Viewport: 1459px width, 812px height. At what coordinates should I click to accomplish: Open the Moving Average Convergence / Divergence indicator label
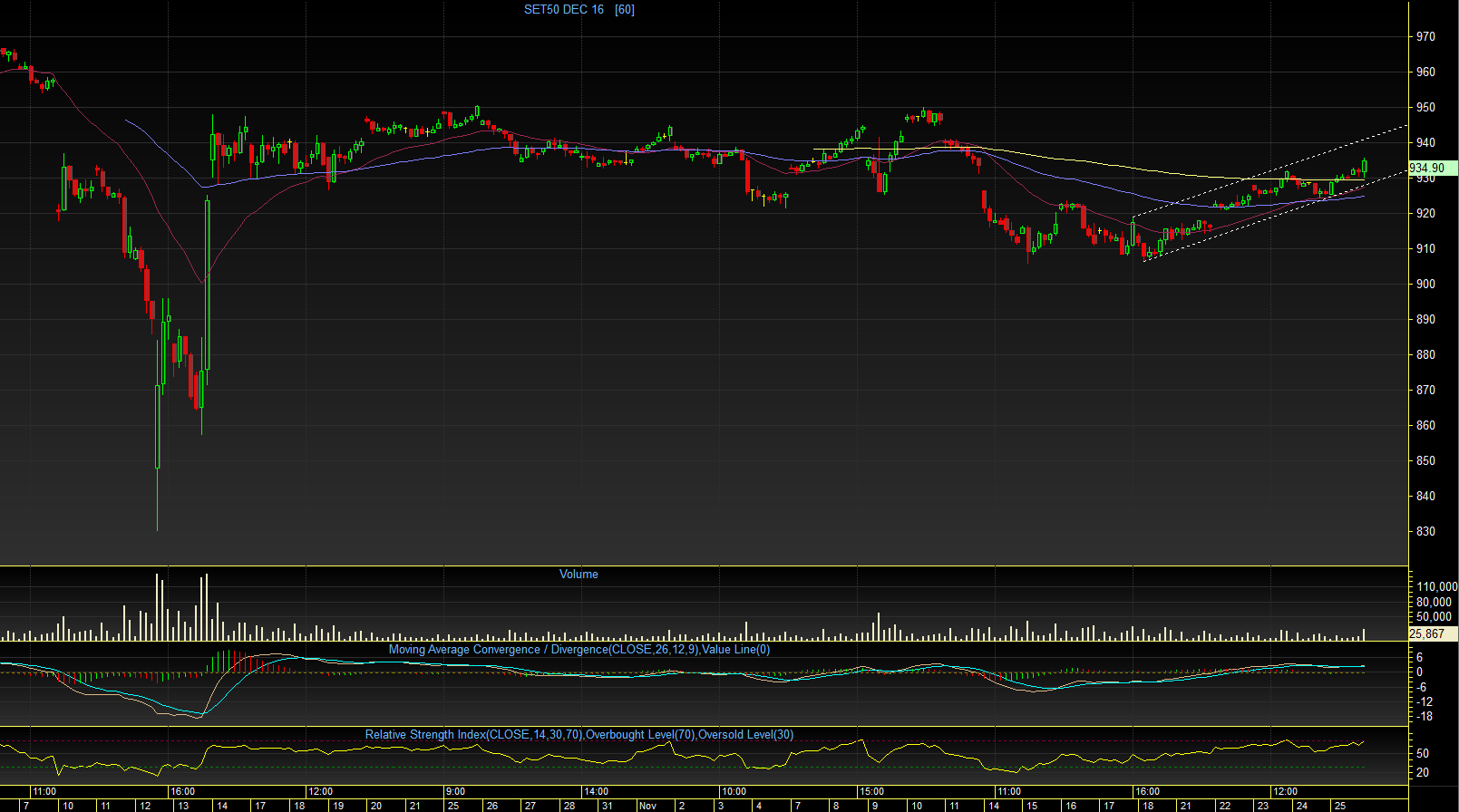coord(579,650)
